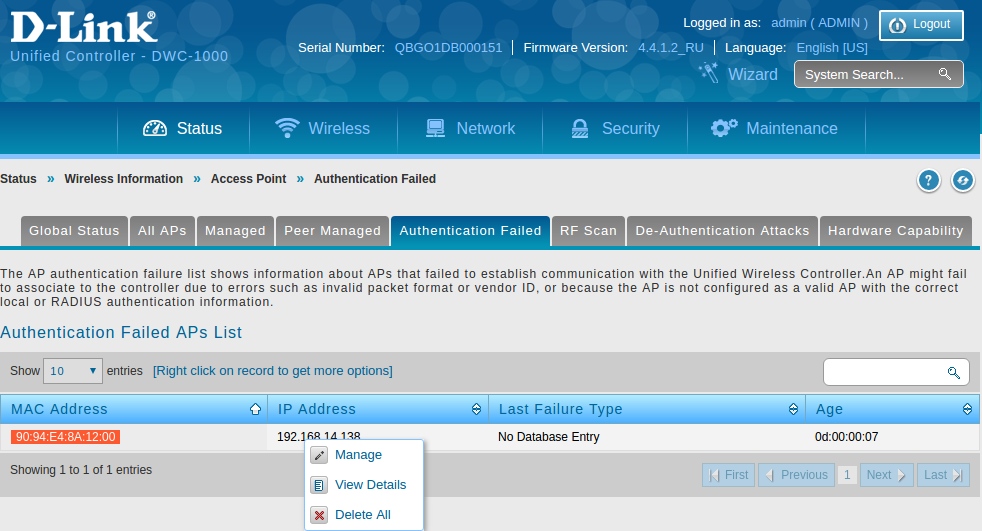The width and height of the screenshot is (982, 531).
Task: Select Delete All in context menu
Action: (x=362, y=515)
